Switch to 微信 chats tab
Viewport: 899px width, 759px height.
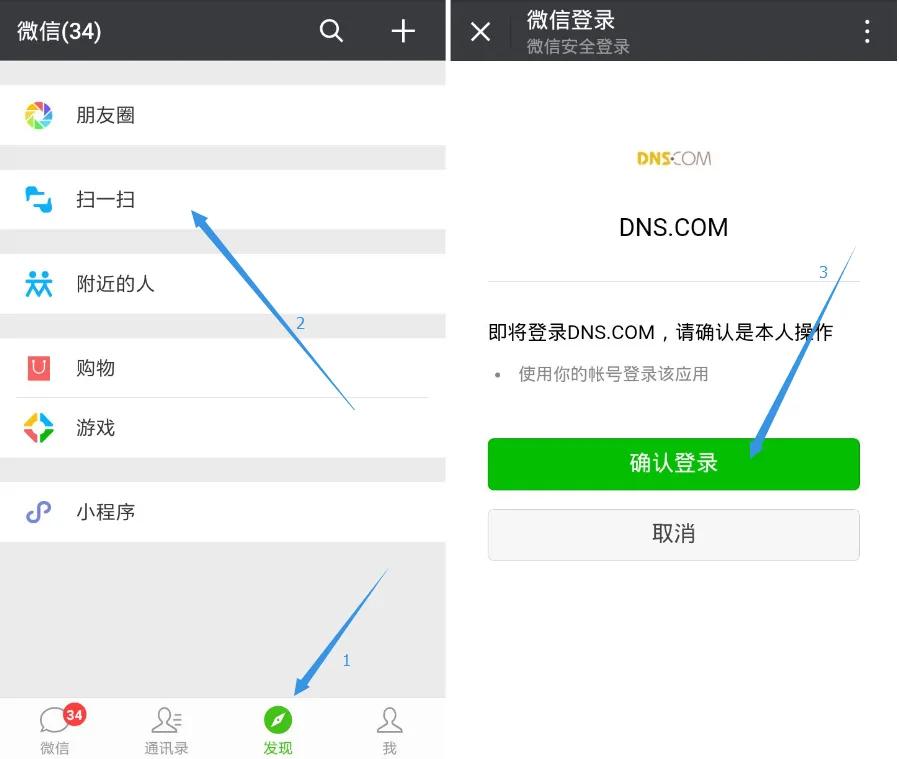(55, 730)
